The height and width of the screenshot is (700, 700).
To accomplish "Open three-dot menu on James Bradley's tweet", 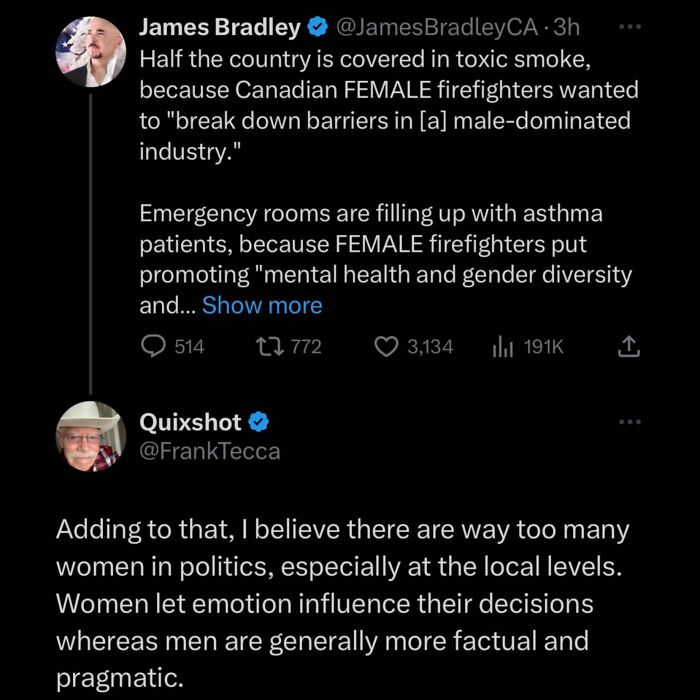I will coord(630,27).
